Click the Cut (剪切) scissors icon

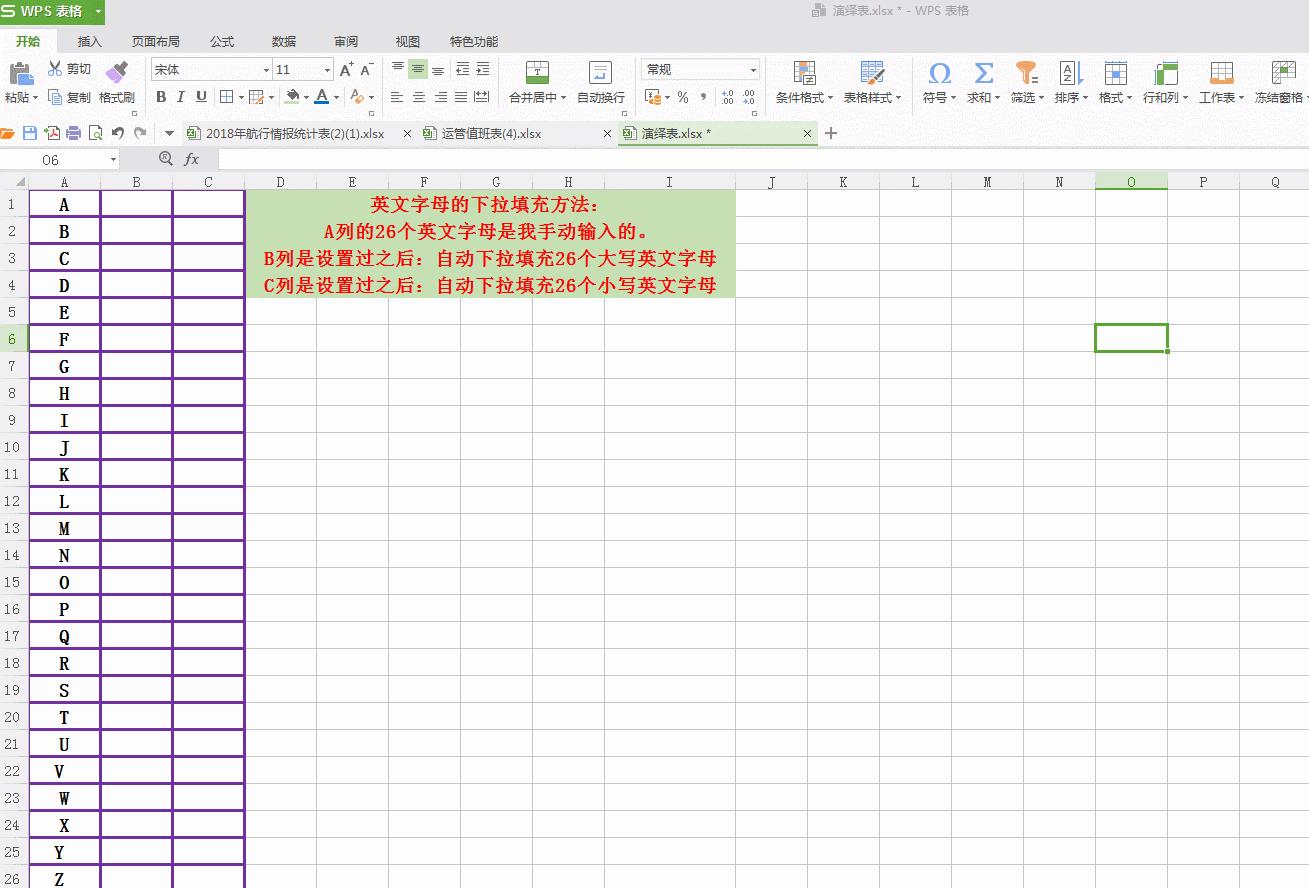(55, 69)
